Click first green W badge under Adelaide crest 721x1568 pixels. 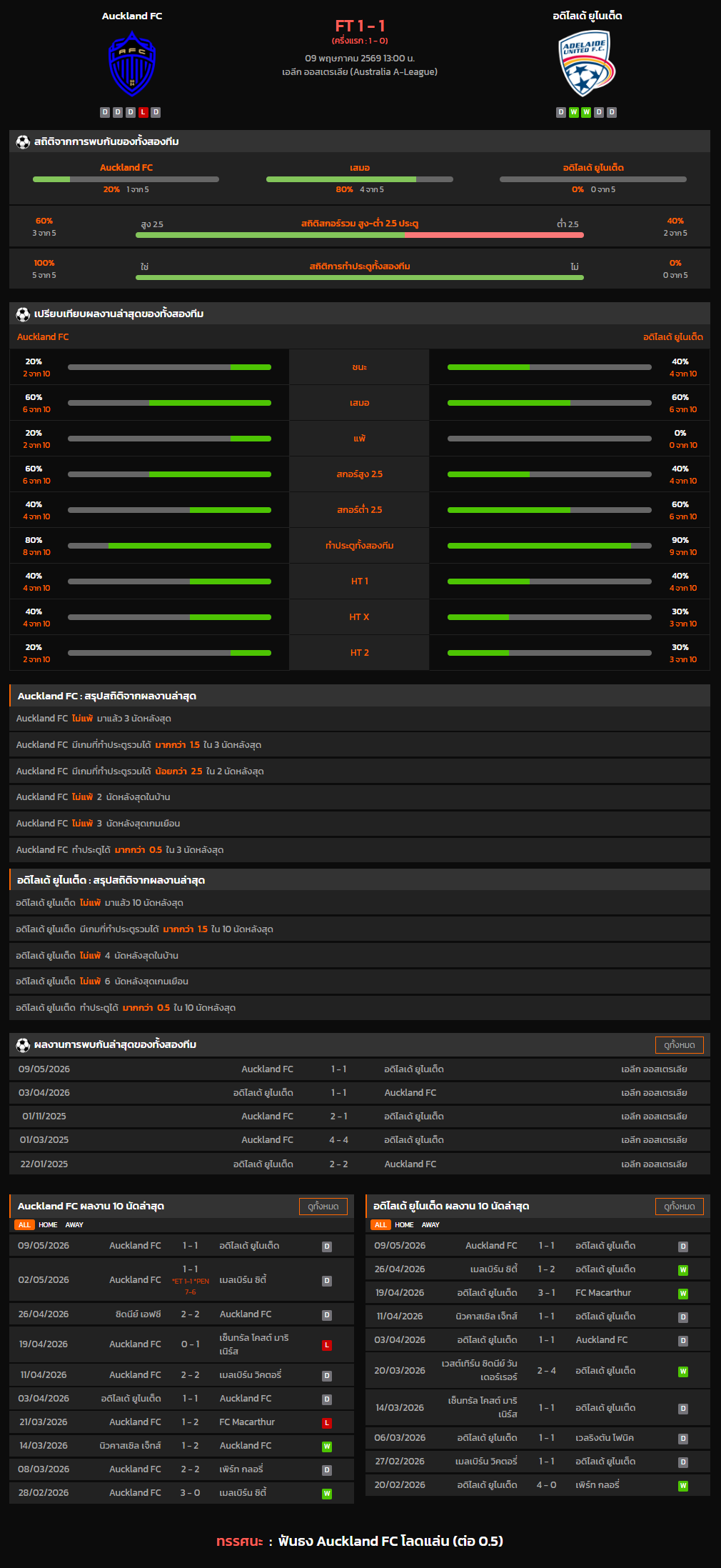(x=573, y=112)
